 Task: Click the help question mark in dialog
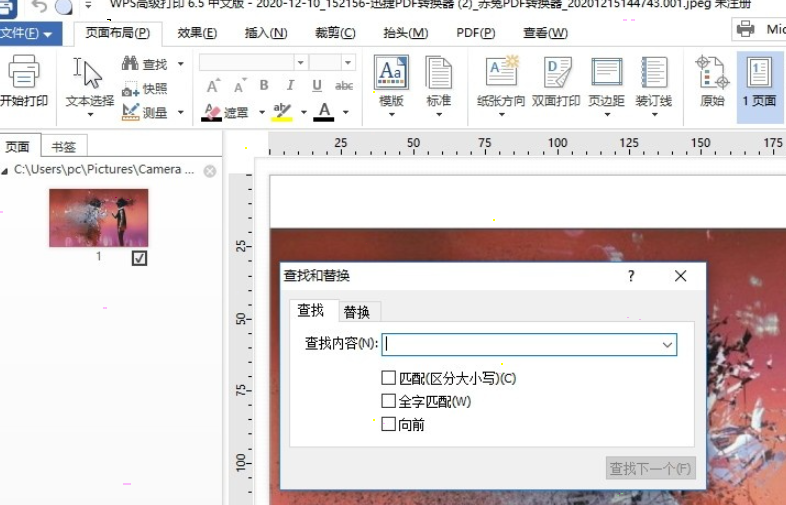(x=631, y=276)
